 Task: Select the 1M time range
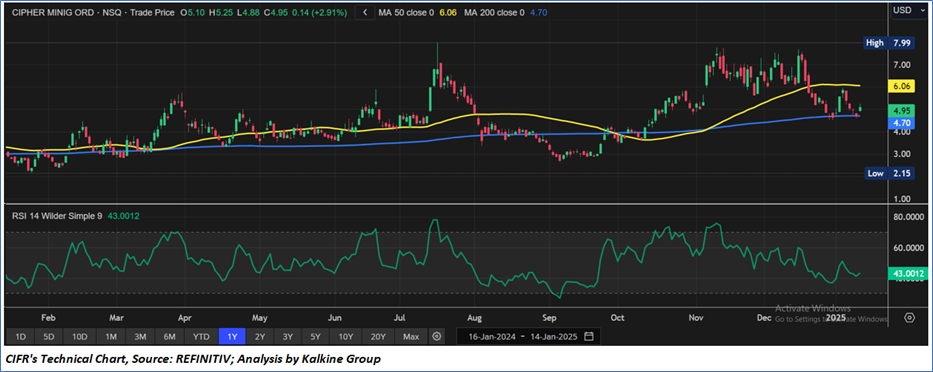pos(111,337)
